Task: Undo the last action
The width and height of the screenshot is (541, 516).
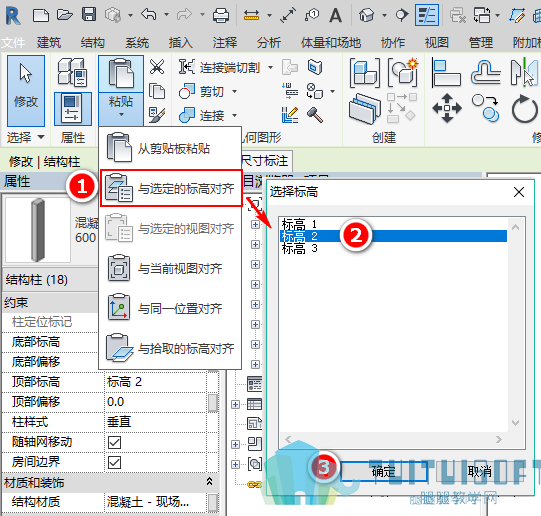Action: (x=149, y=15)
